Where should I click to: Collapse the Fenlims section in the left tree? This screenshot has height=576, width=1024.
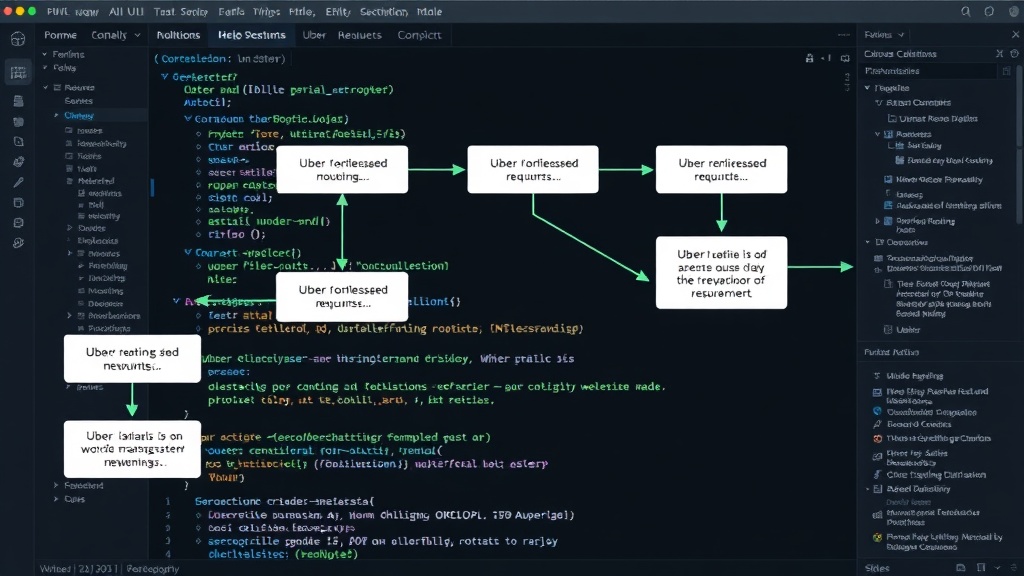45,54
